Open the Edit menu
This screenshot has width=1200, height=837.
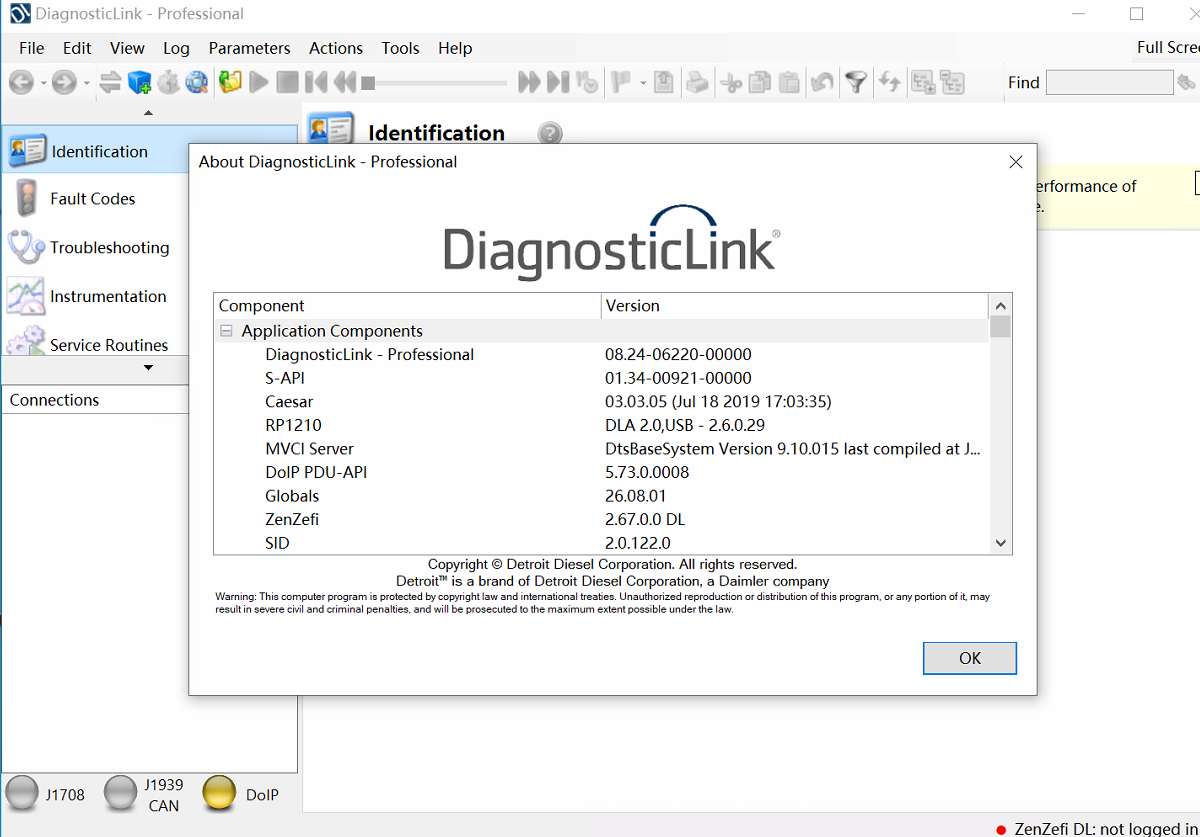coord(77,48)
